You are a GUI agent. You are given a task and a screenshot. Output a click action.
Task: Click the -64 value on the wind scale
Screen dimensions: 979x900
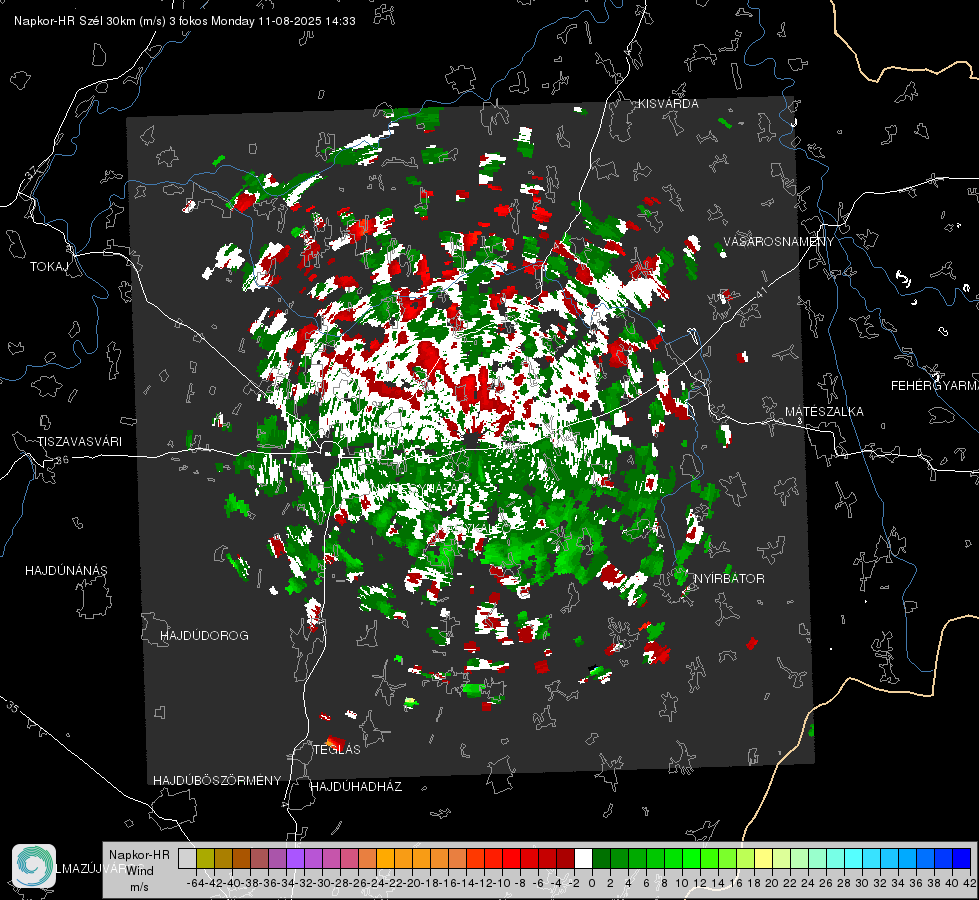tap(195, 884)
